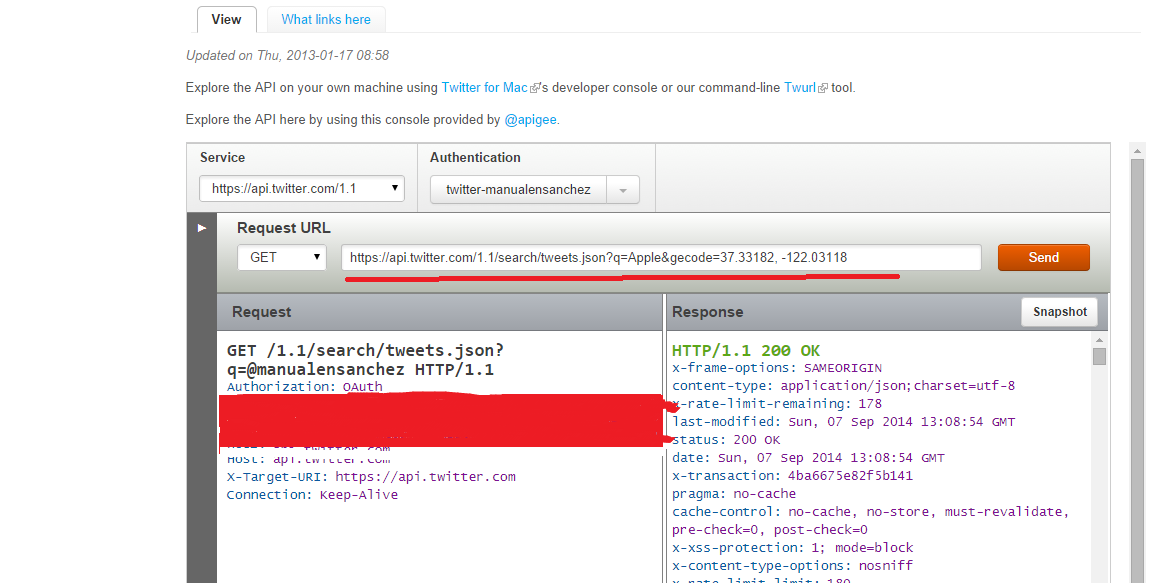Click the Updated on Thu, 2013-01-17 text
1165x583 pixels.
(x=288, y=56)
